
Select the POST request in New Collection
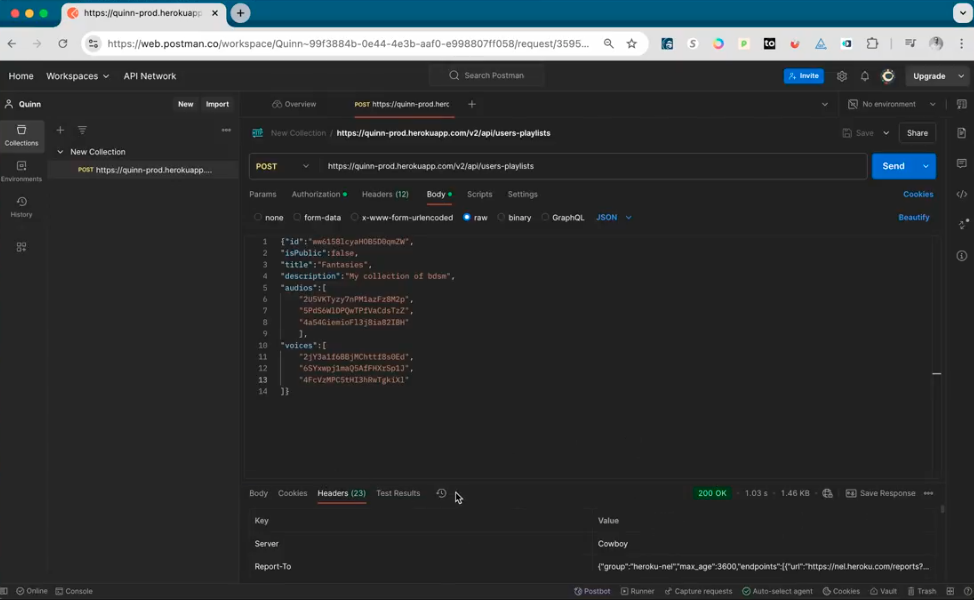[143, 170]
